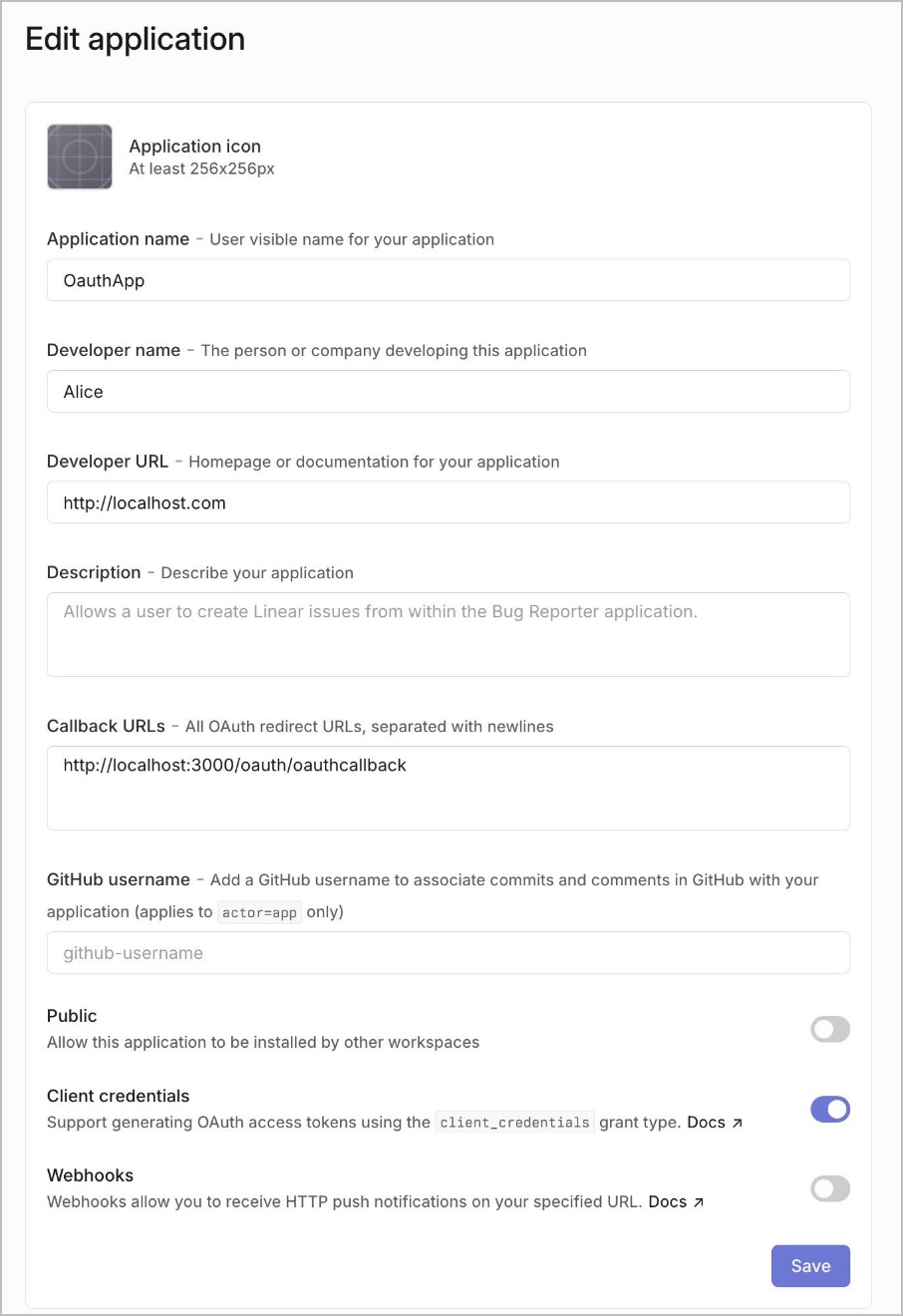Click the Developer name field containing Alice
903x1316 pixels.
coord(448,392)
